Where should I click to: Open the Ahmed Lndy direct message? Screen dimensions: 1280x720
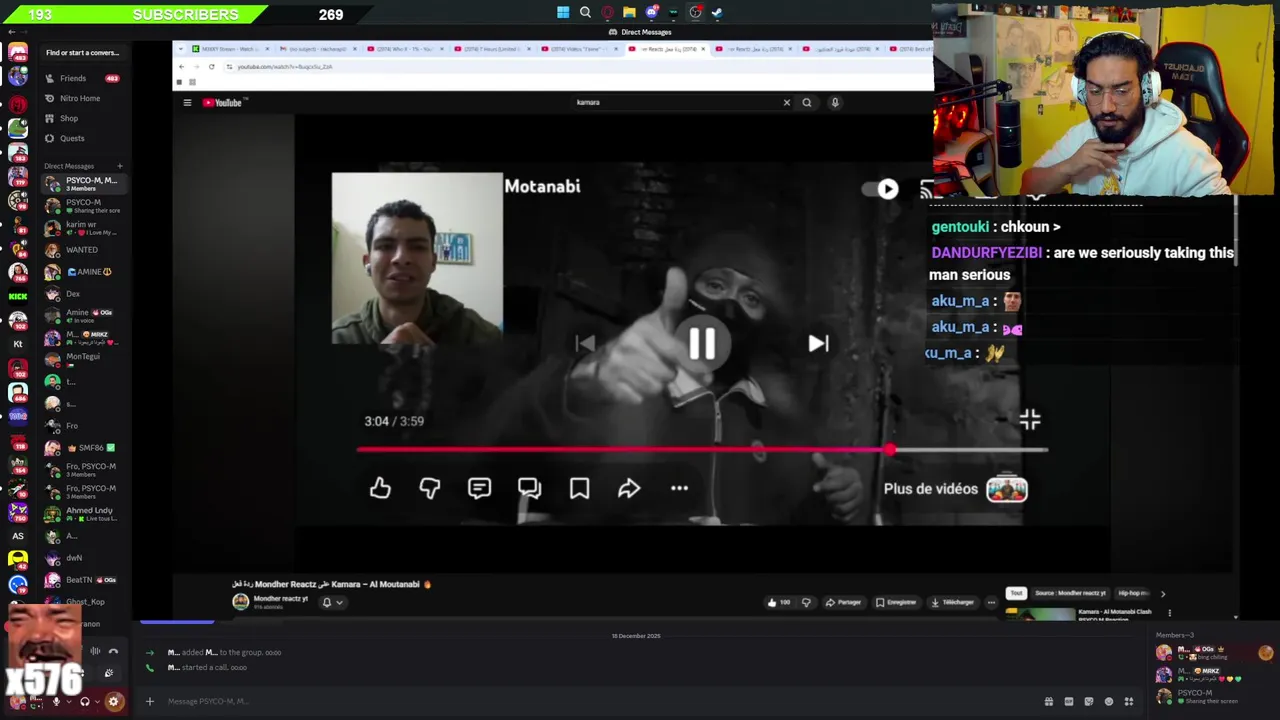pyautogui.click(x=83, y=514)
